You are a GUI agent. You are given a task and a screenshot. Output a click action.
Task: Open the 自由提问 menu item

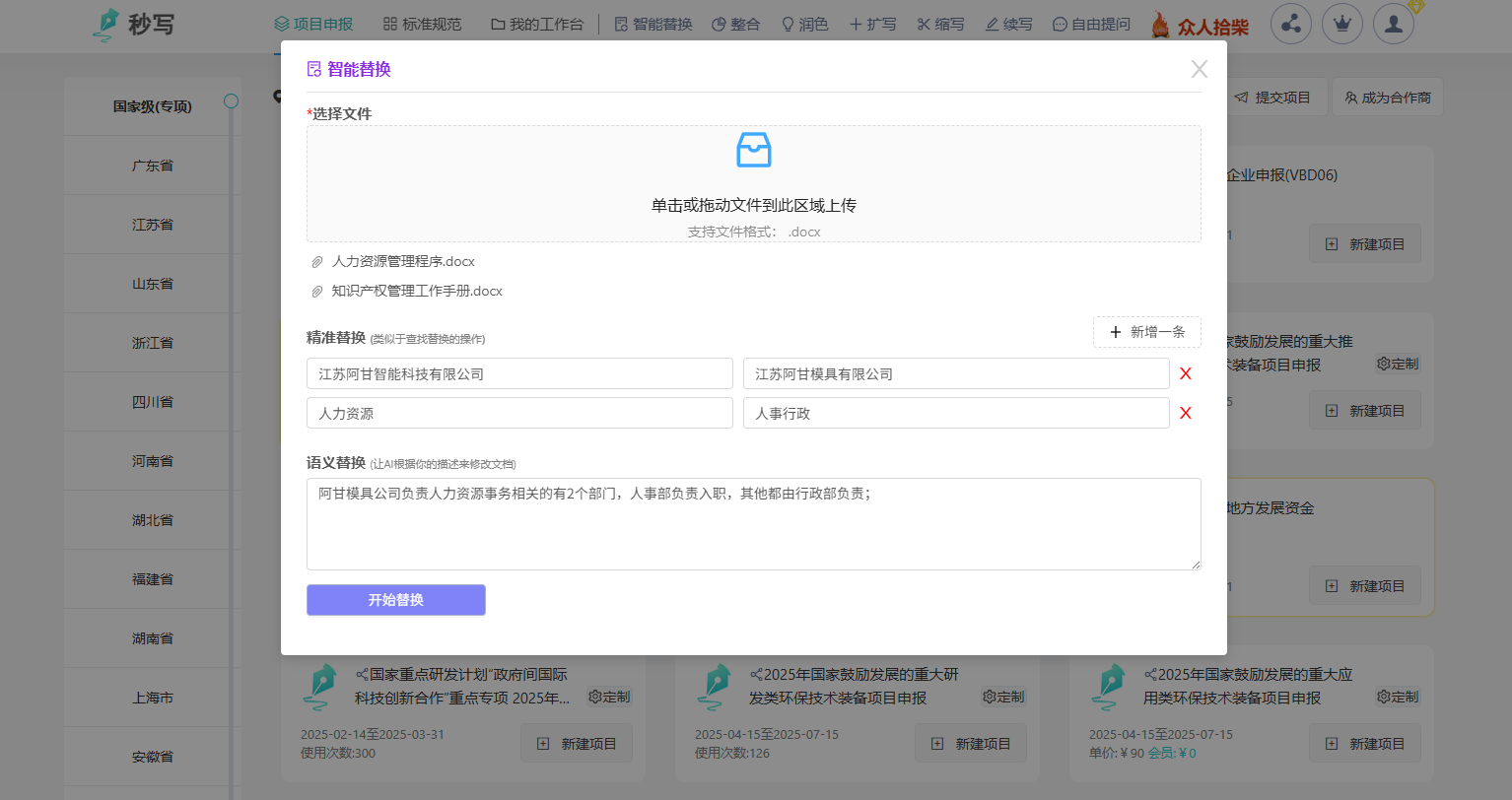(x=1090, y=24)
